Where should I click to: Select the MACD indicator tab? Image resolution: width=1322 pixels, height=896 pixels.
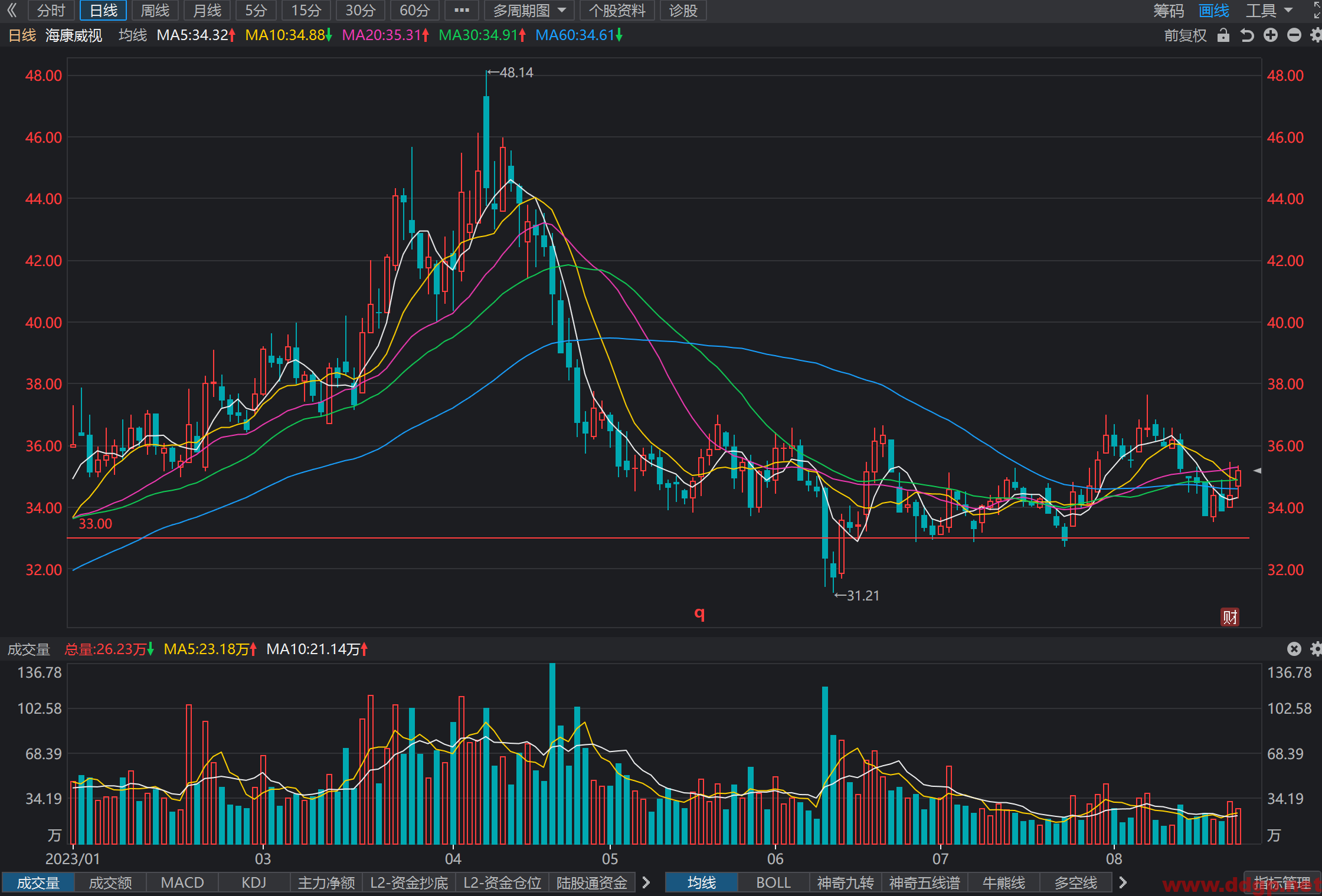pyautogui.click(x=182, y=882)
